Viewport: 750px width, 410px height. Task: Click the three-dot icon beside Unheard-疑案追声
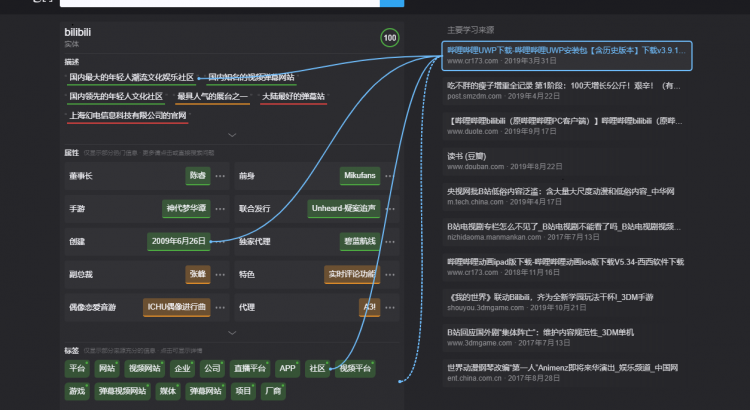(x=389, y=209)
